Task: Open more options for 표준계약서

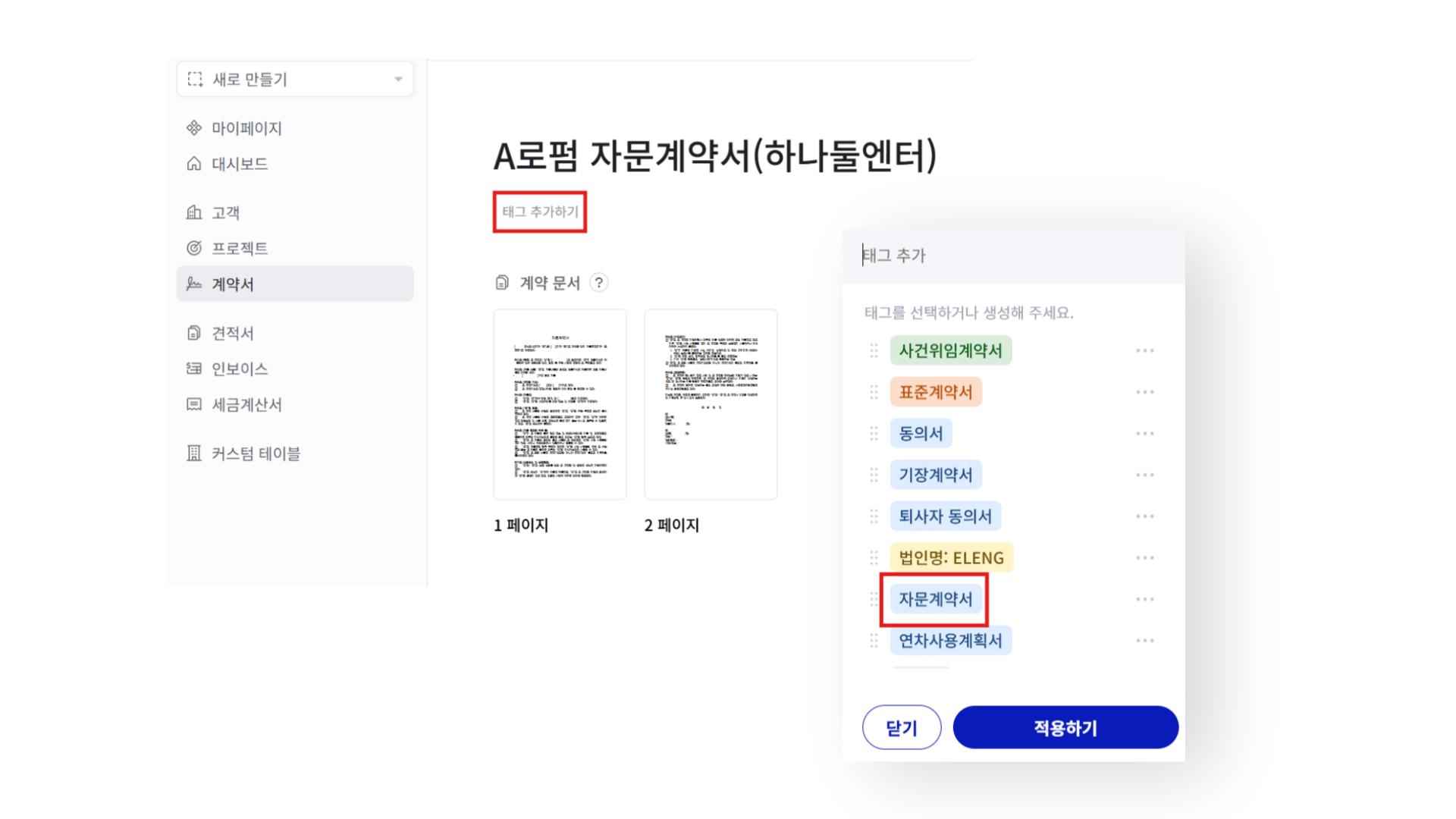Action: tap(1145, 392)
